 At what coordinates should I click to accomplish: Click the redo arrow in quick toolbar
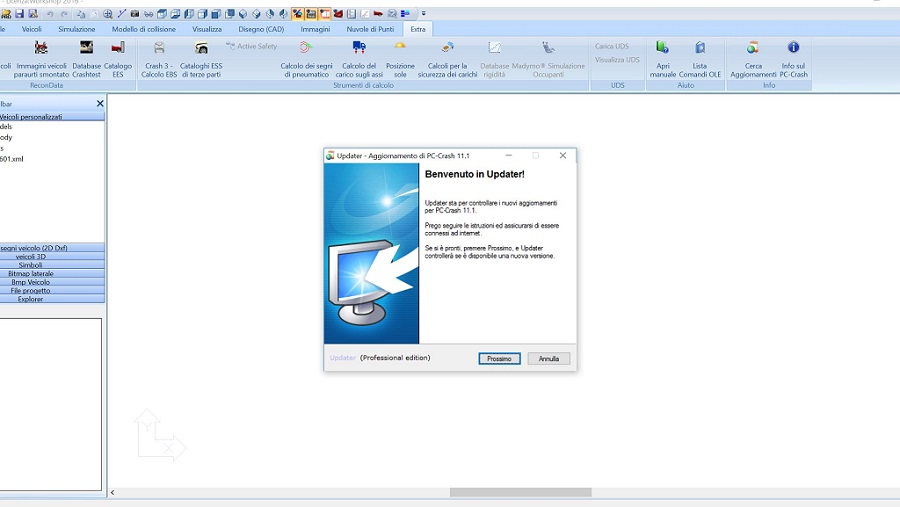(64, 13)
